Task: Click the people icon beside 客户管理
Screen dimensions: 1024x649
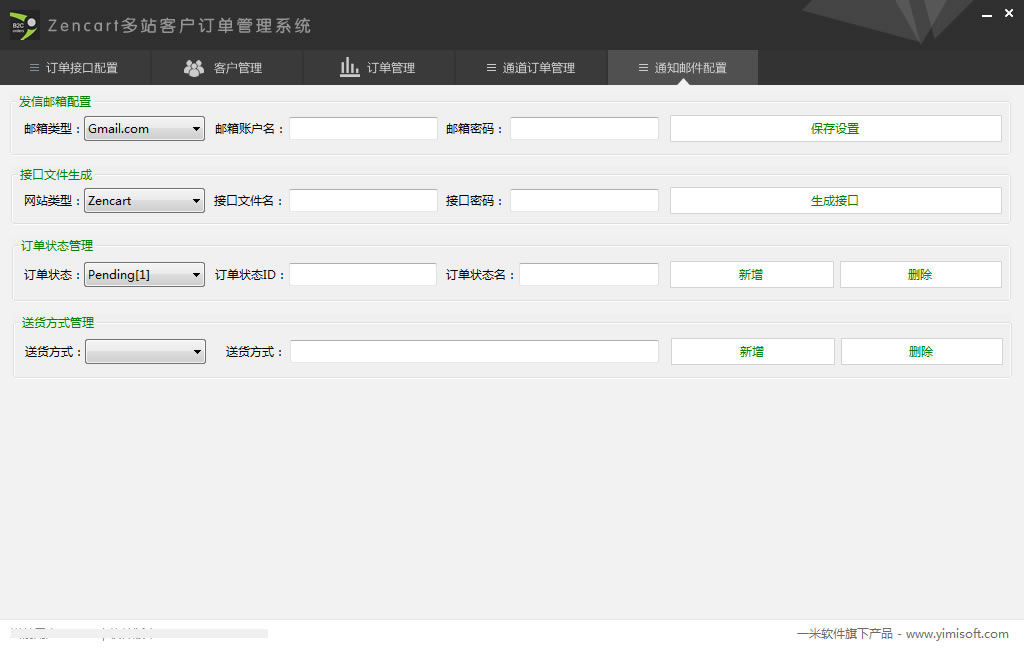Action: pos(194,68)
